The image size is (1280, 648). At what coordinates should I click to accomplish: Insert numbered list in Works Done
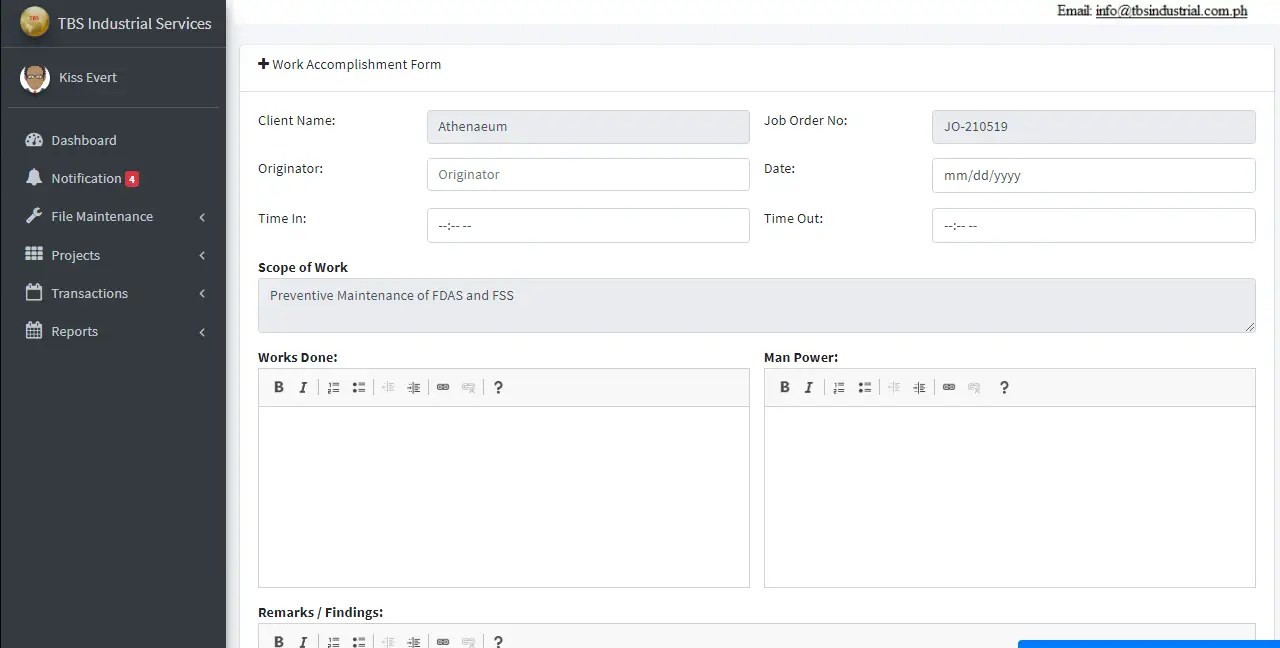[333, 387]
